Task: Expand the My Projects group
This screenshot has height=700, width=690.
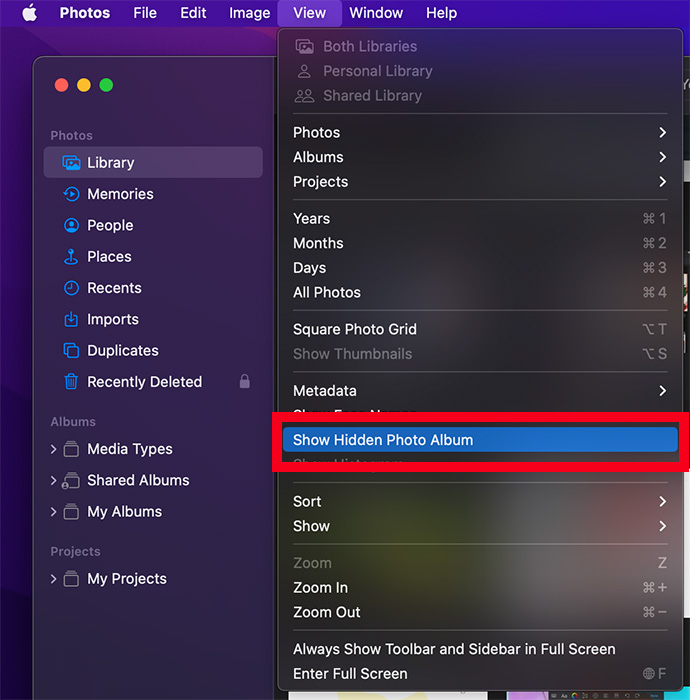Action: (54, 579)
